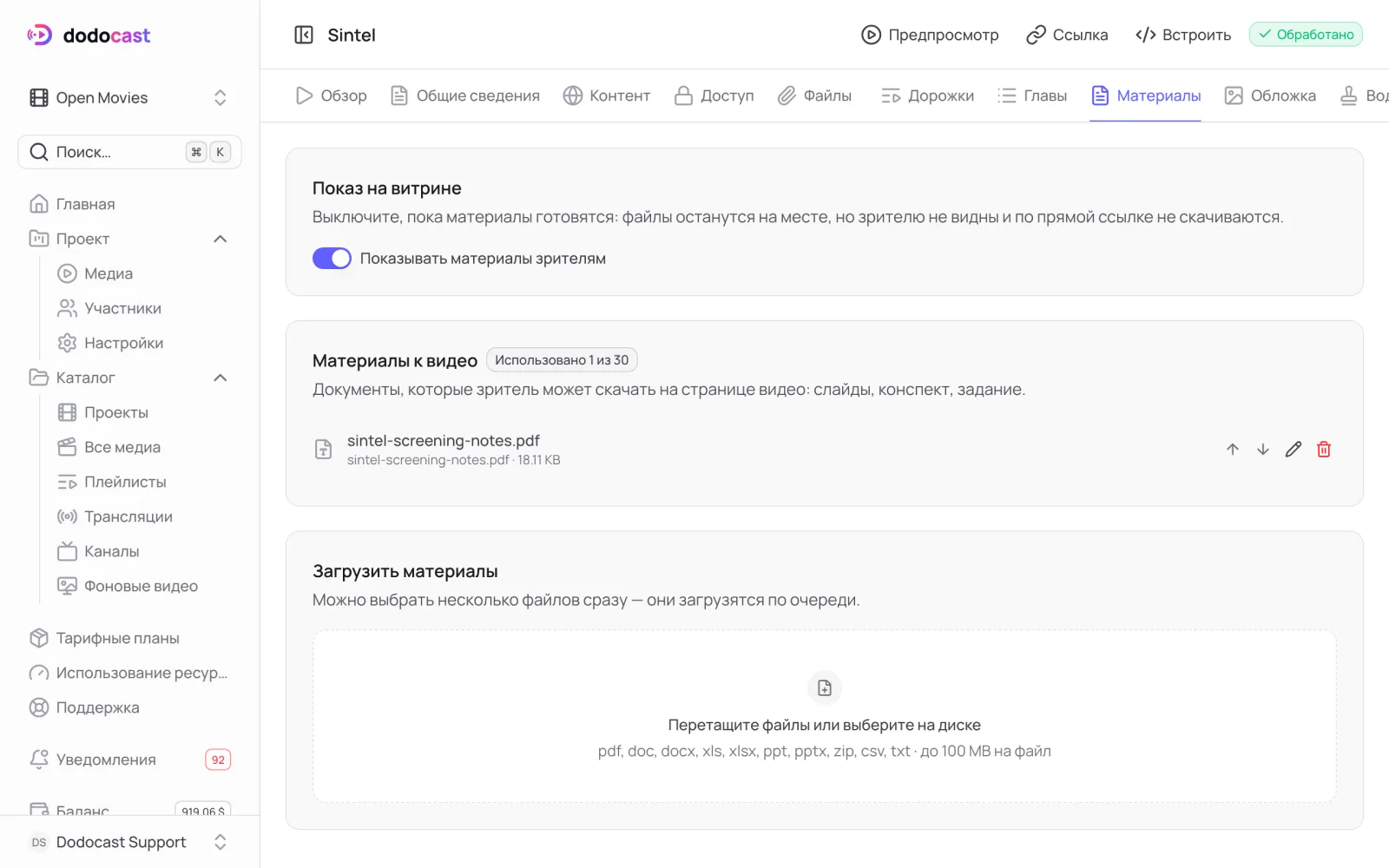Screen dimensions: 1389x868
Task: Switch to the Контент tab
Action: click(x=607, y=95)
